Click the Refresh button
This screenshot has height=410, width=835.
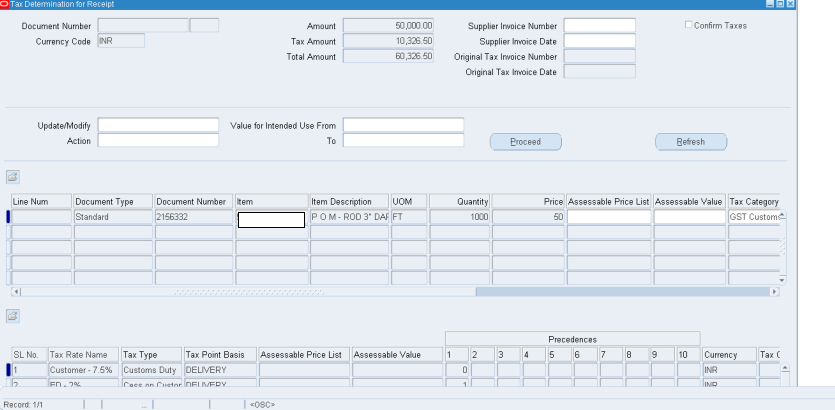691,142
